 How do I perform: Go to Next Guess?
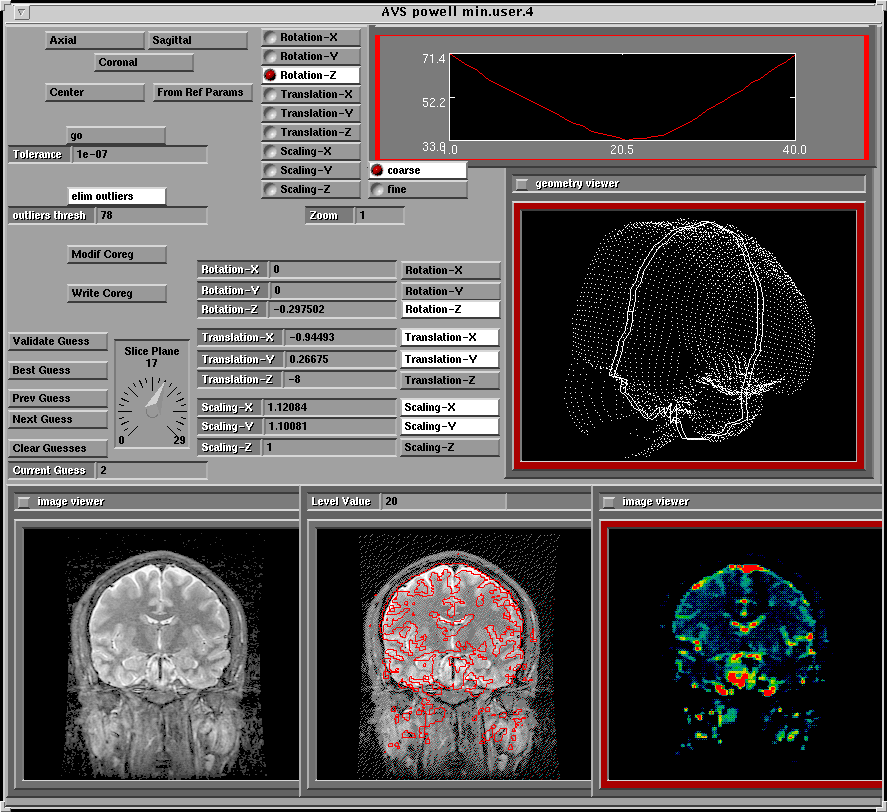58,420
